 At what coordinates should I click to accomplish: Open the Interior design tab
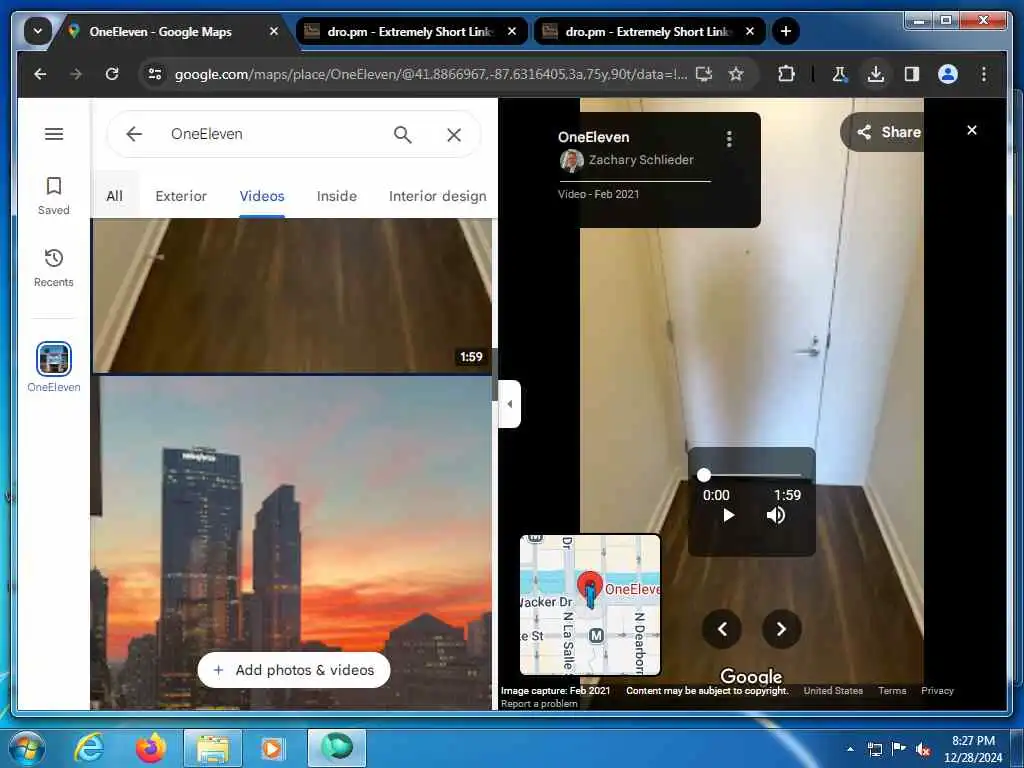(438, 196)
